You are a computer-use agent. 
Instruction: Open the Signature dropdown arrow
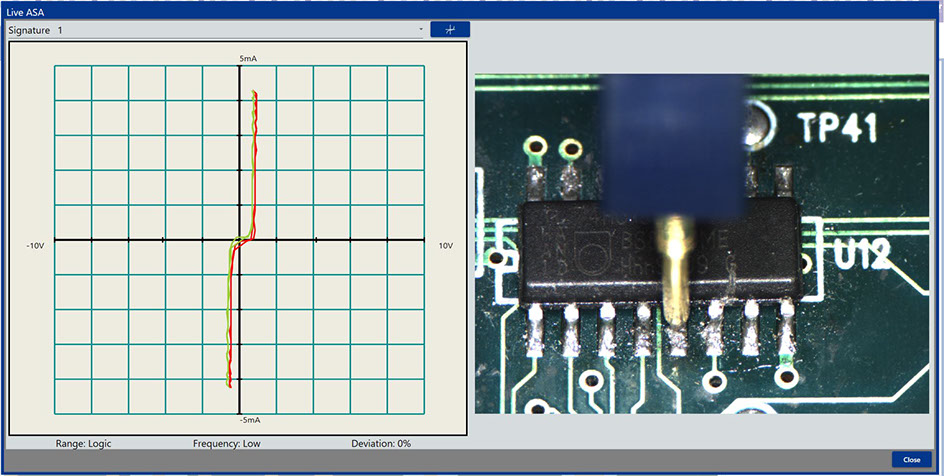pyautogui.click(x=421, y=30)
